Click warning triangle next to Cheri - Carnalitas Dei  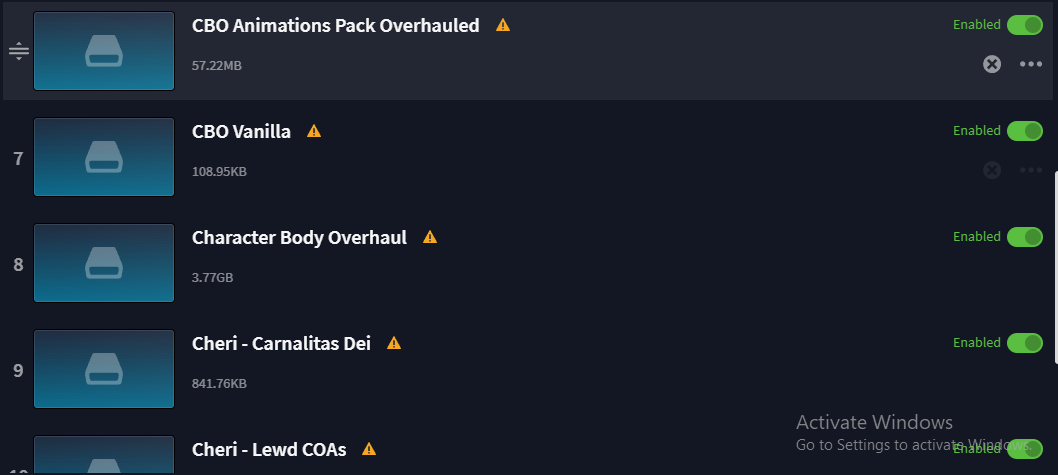(394, 343)
